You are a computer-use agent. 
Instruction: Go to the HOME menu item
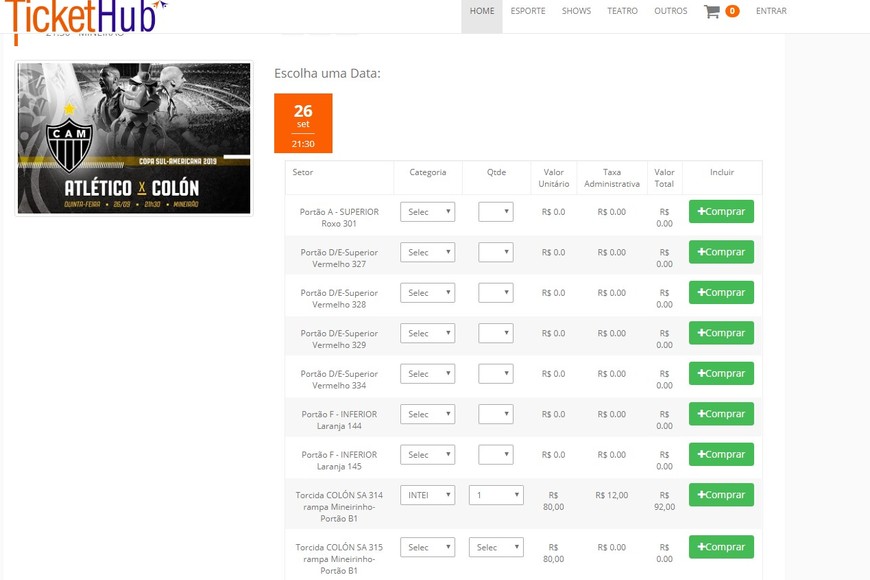(x=482, y=12)
